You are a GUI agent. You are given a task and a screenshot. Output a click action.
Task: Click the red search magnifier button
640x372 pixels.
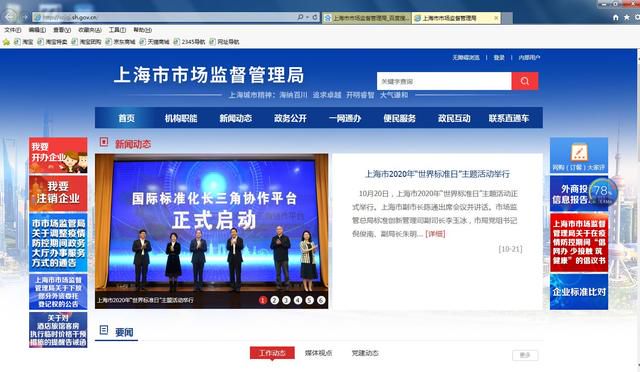pos(525,81)
